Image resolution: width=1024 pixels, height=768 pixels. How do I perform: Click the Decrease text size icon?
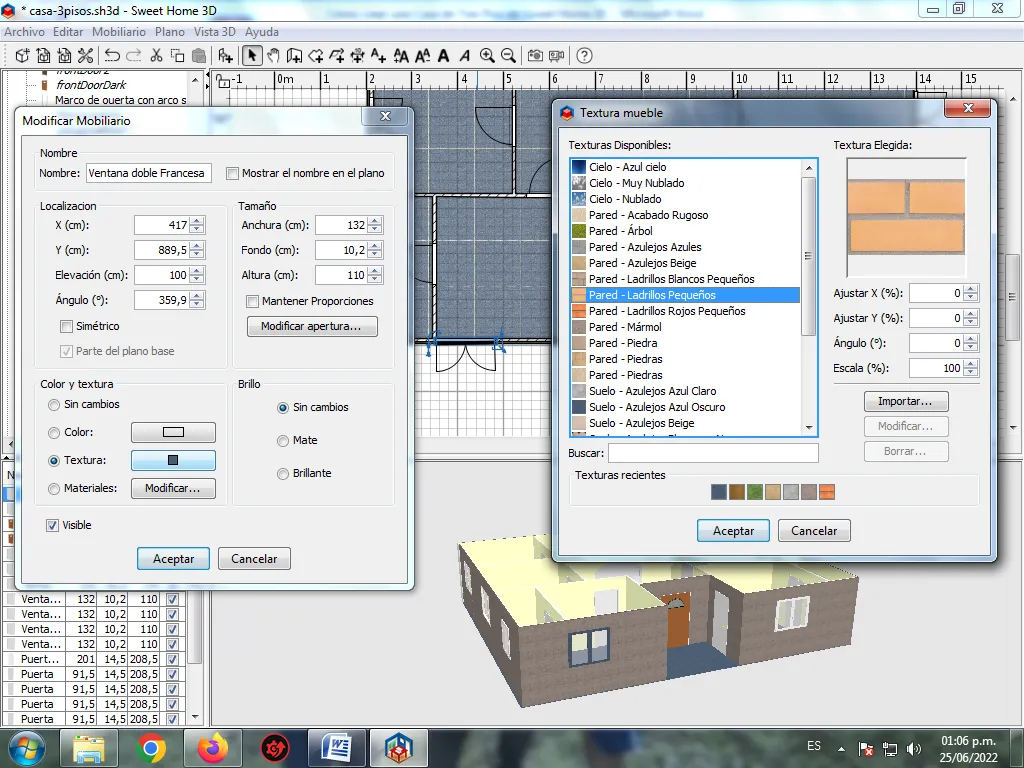422,56
